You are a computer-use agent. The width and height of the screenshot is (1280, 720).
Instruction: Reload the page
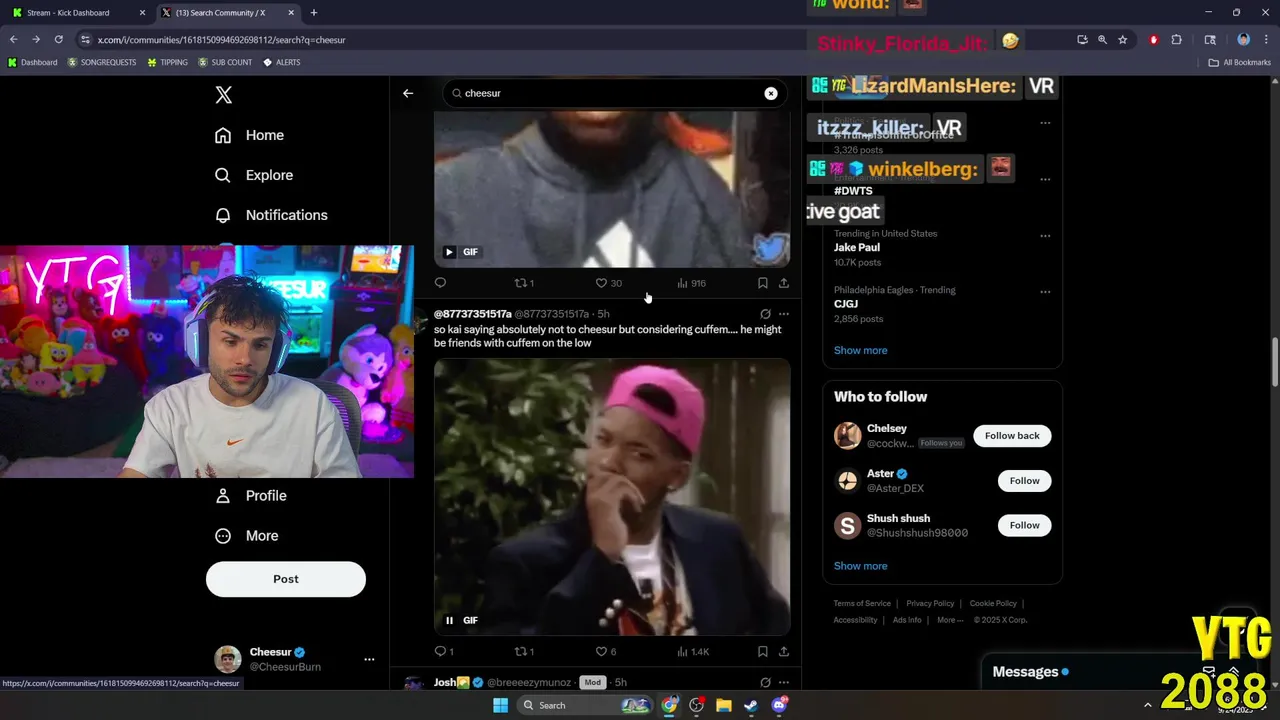(x=58, y=39)
